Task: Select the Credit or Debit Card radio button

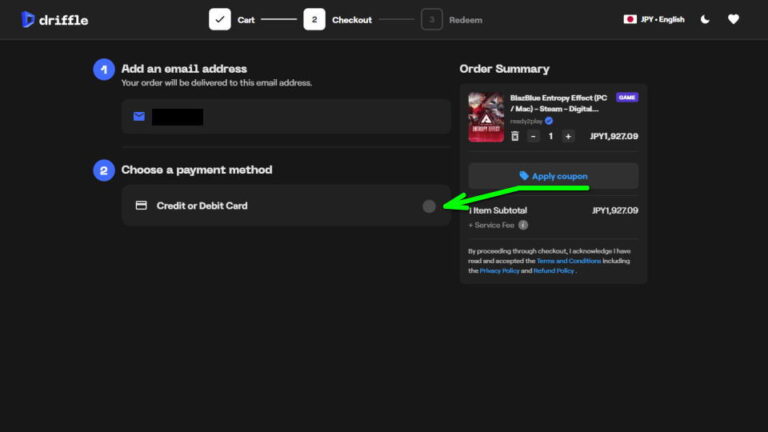Action: point(429,206)
